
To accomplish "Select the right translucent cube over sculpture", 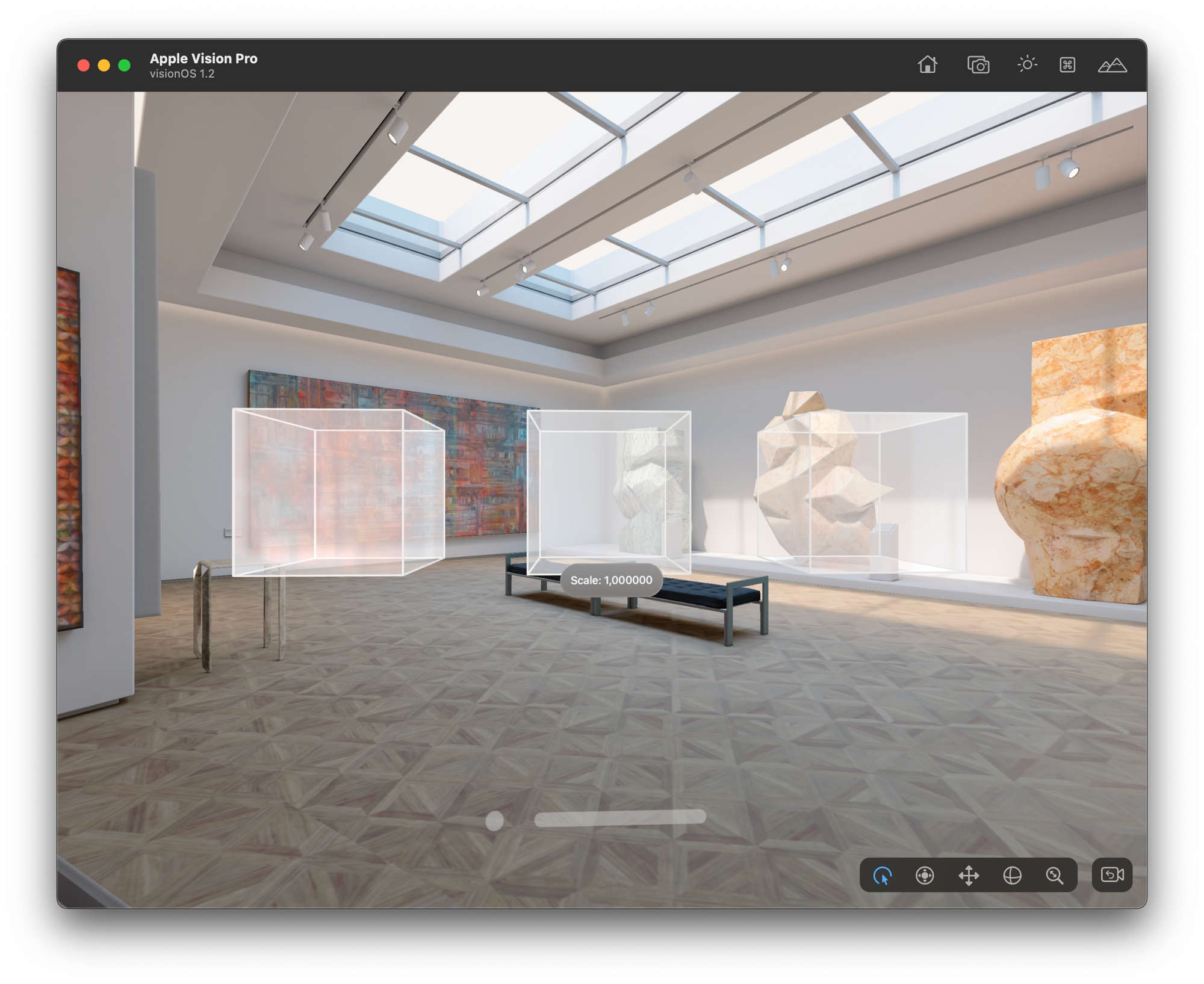I will [862, 492].
